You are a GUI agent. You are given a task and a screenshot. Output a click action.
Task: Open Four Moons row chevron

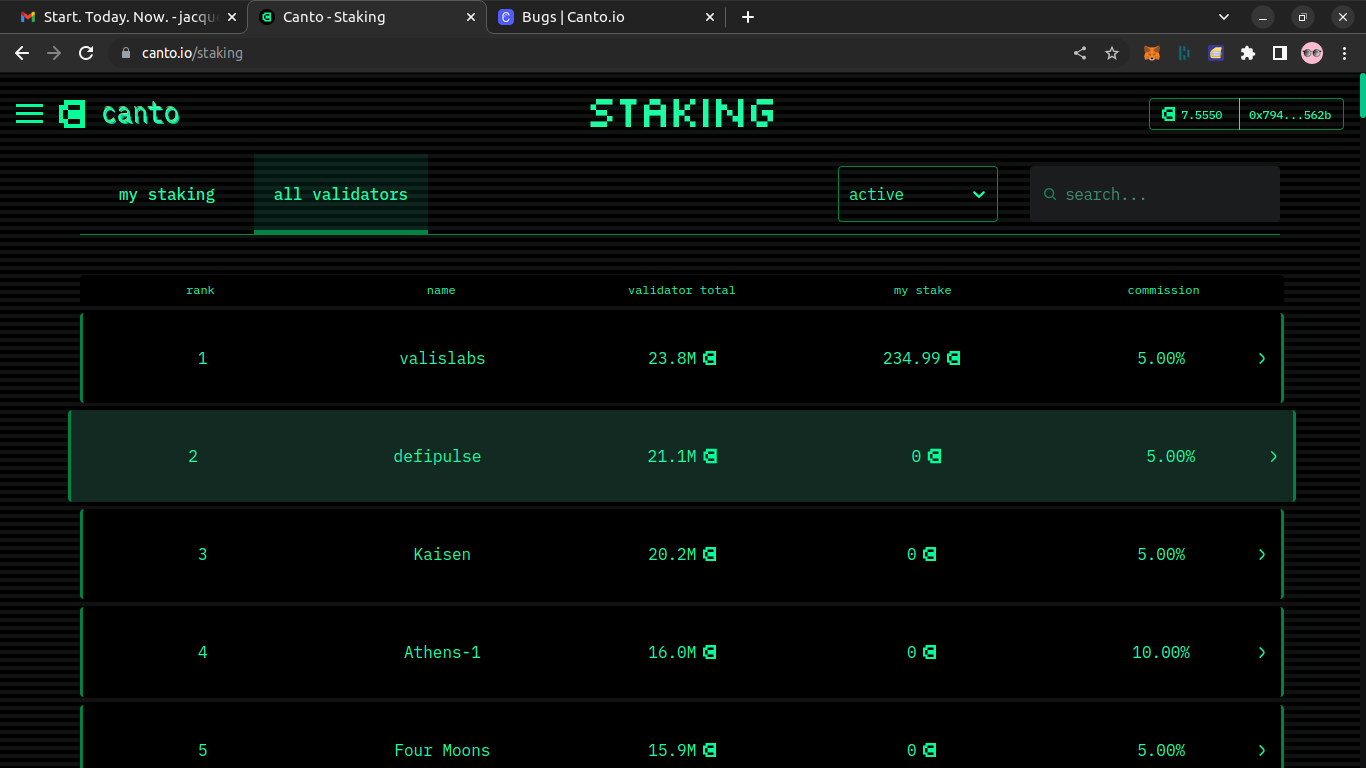[1262, 750]
